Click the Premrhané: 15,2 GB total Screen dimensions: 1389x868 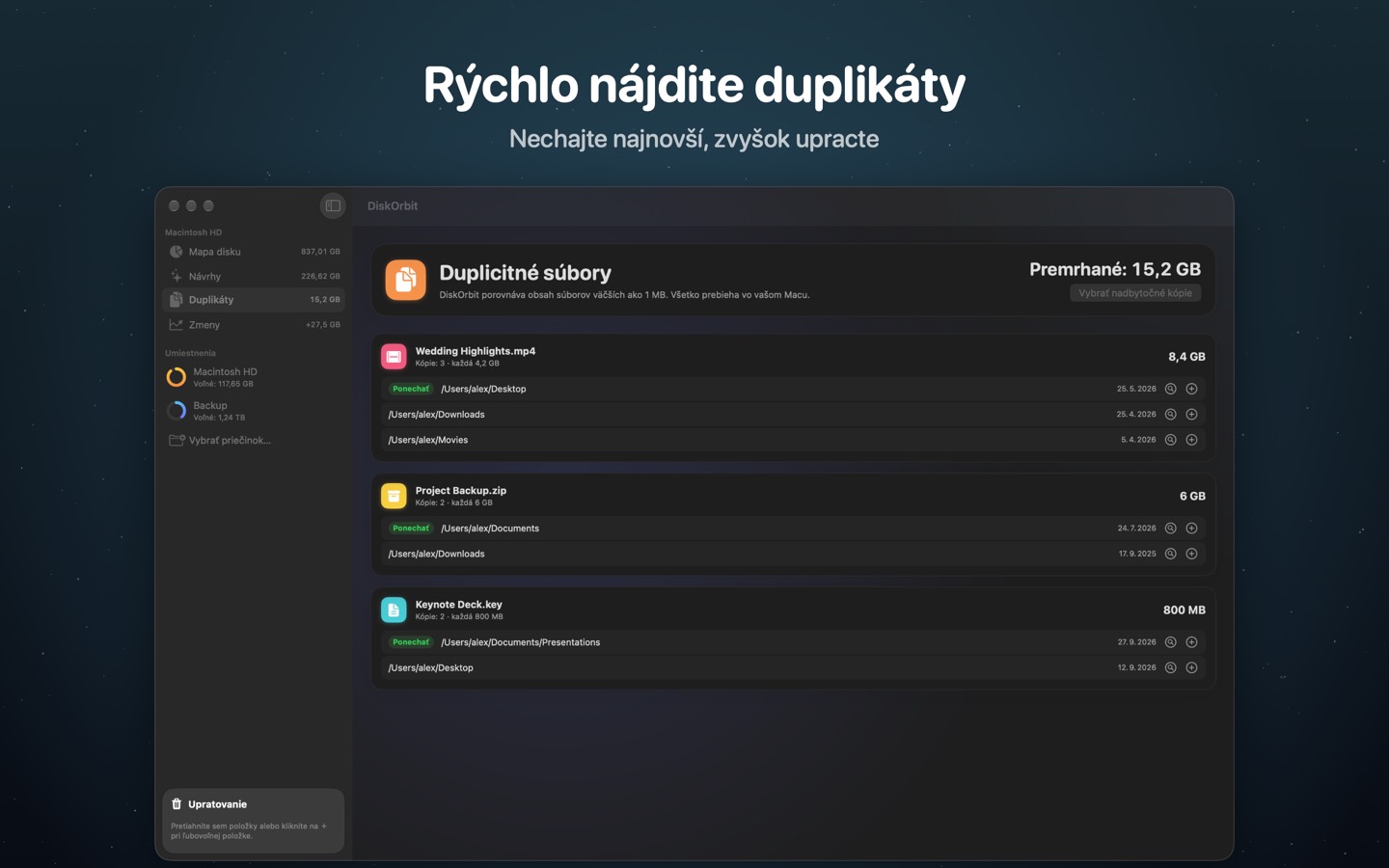pos(1115,269)
